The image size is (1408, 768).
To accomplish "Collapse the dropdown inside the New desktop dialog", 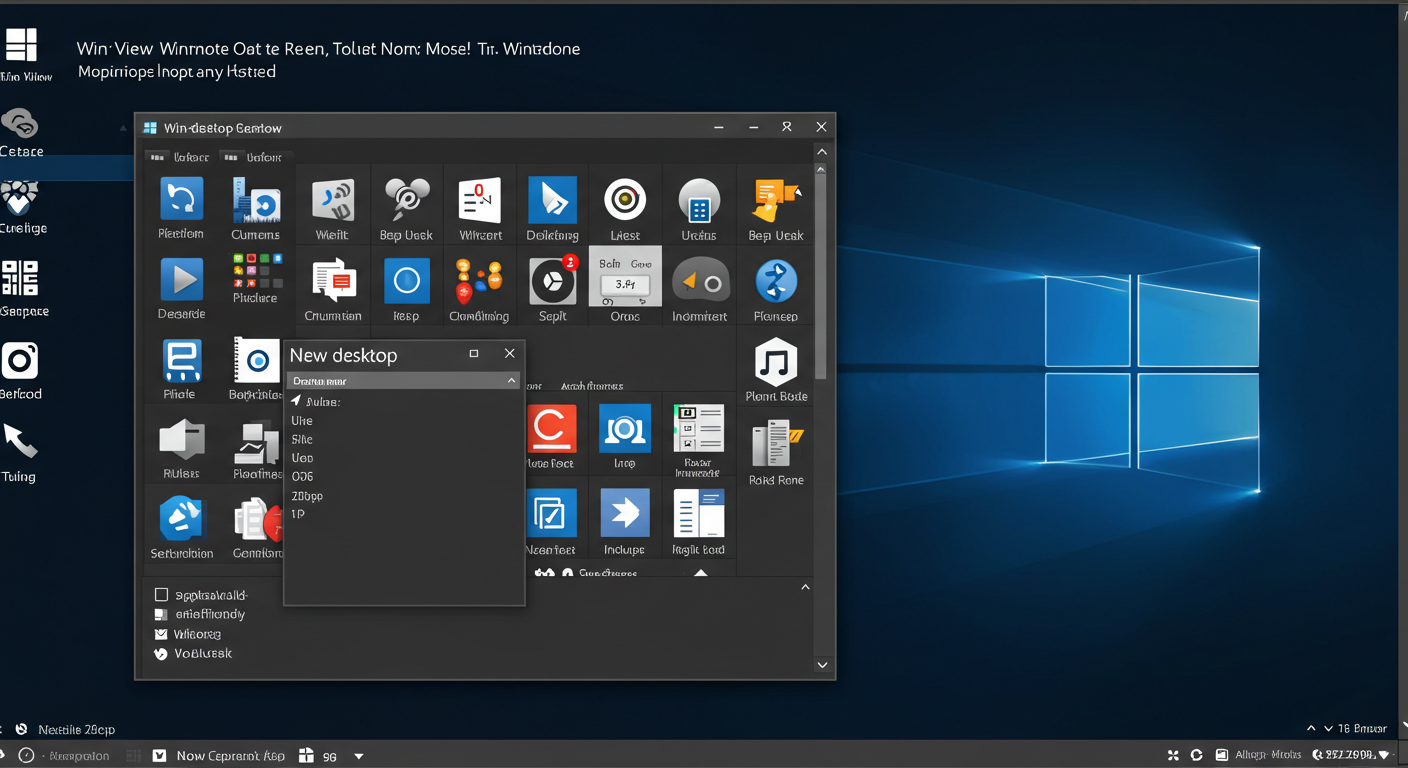I will pos(511,380).
